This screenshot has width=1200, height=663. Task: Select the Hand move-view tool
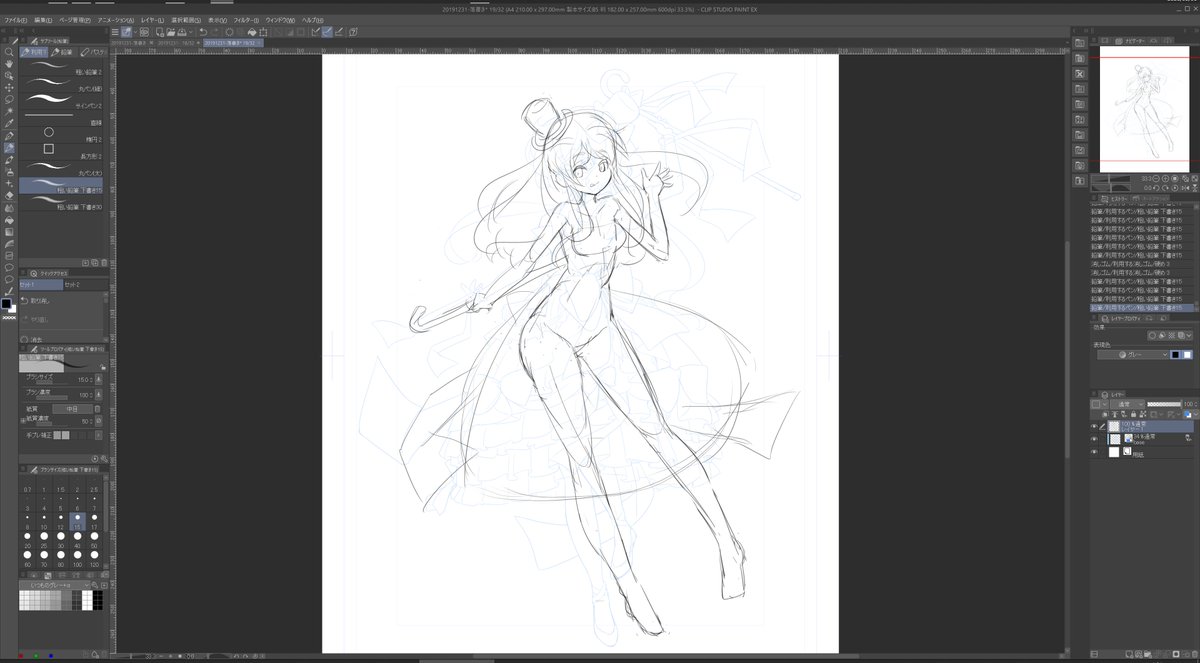pyautogui.click(x=9, y=64)
